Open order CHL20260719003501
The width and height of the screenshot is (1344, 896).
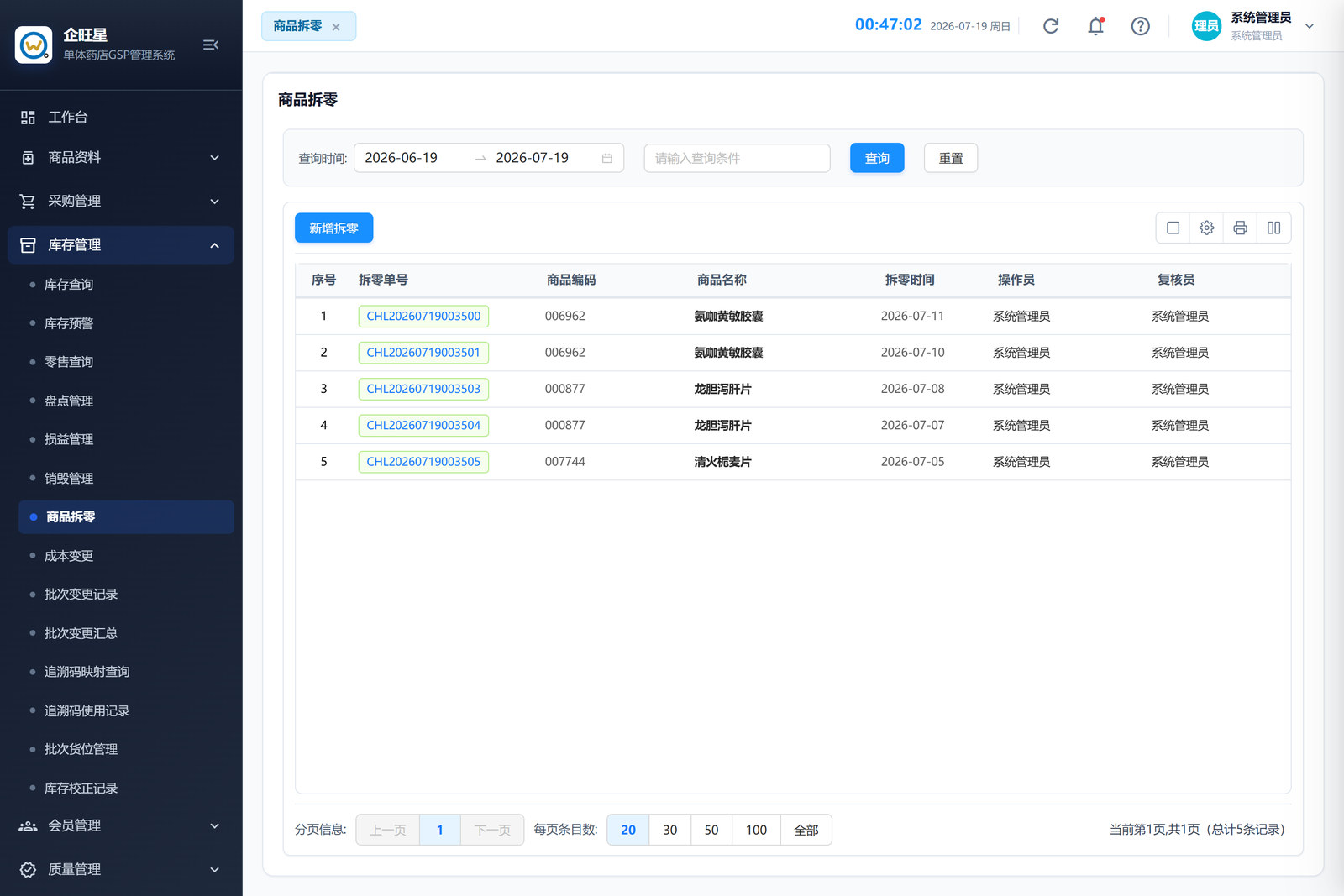click(423, 353)
